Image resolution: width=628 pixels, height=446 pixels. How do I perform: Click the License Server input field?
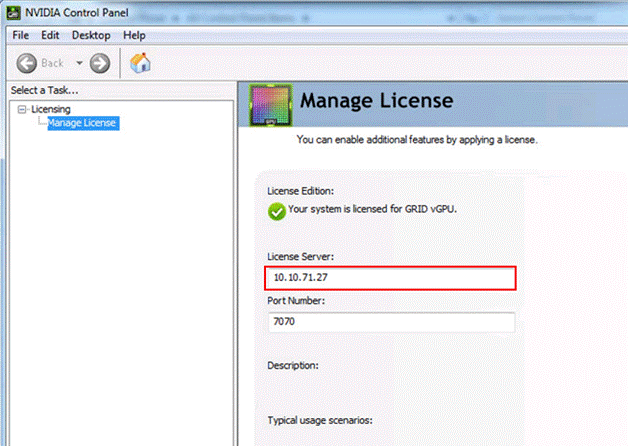390,278
